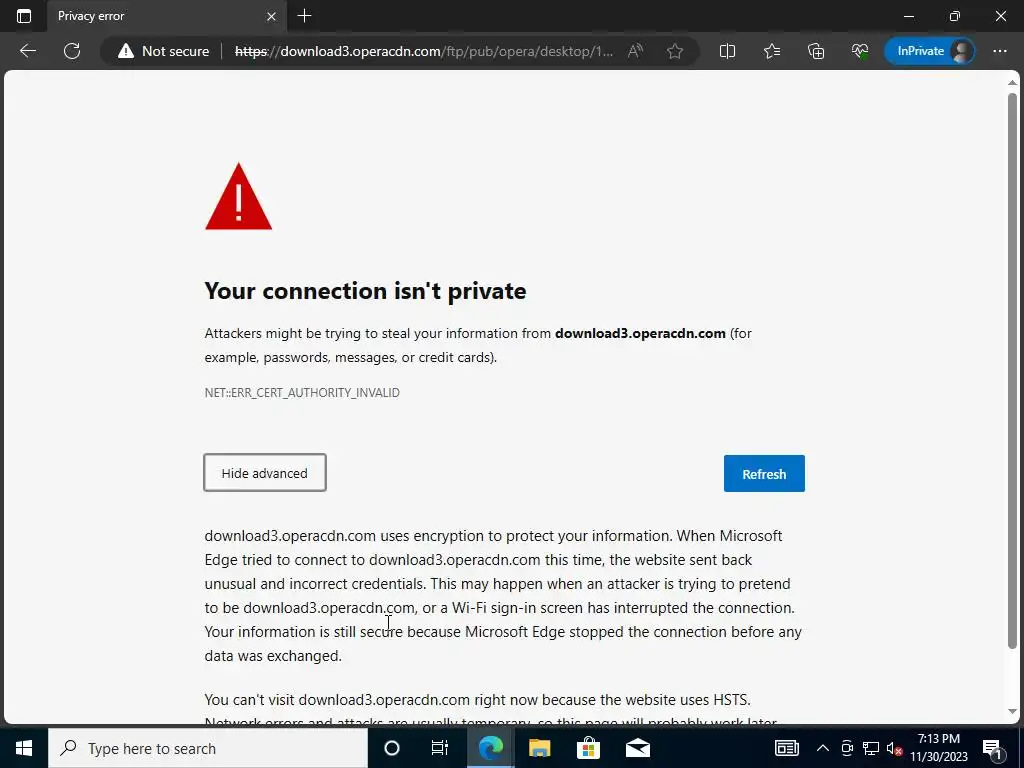Go back using the back arrow
Viewport: 1024px width, 768px height.
pyautogui.click(x=28, y=51)
